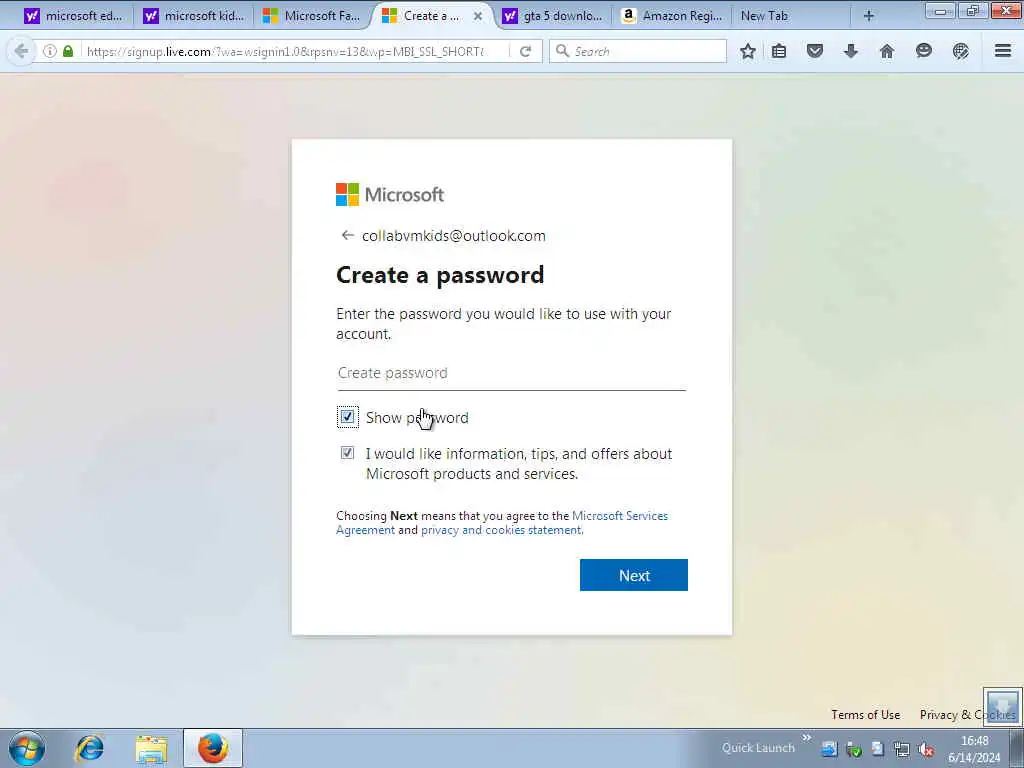Click the volume muted tray icon
This screenshot has height=768, width=1024.
(925, 750)
